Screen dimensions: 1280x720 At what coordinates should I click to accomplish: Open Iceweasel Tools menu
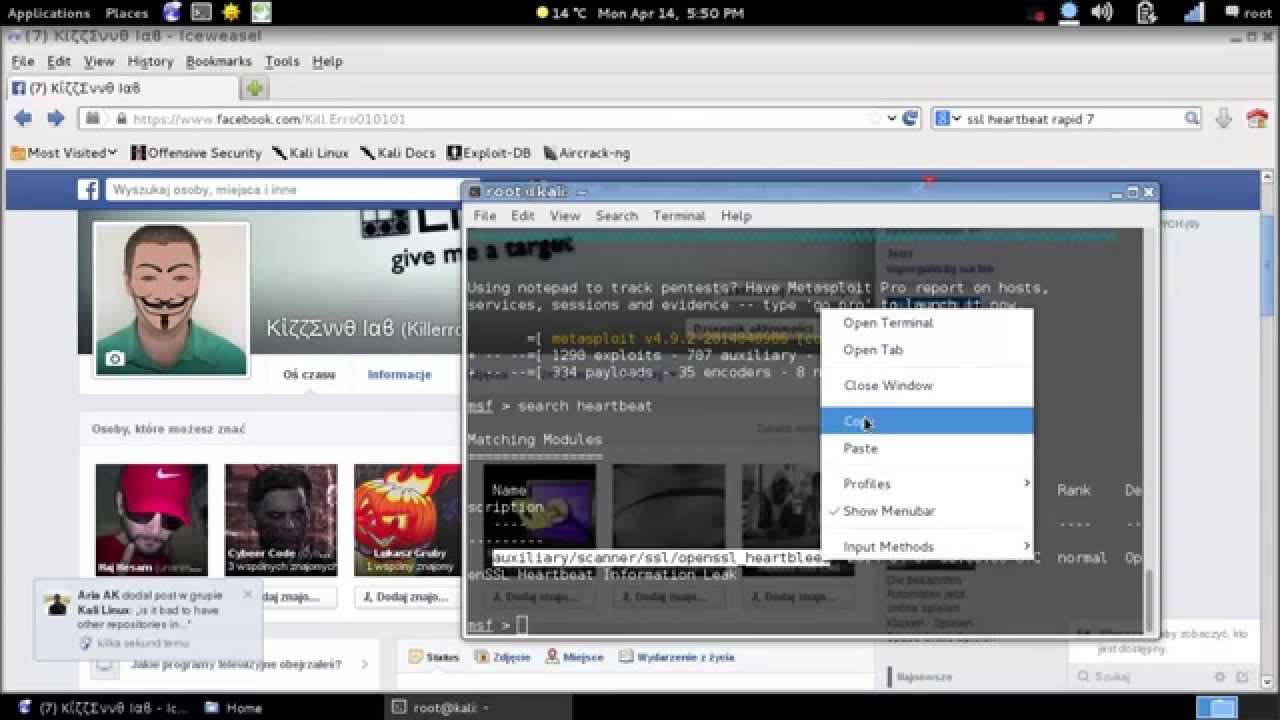[x=282, y=61]
